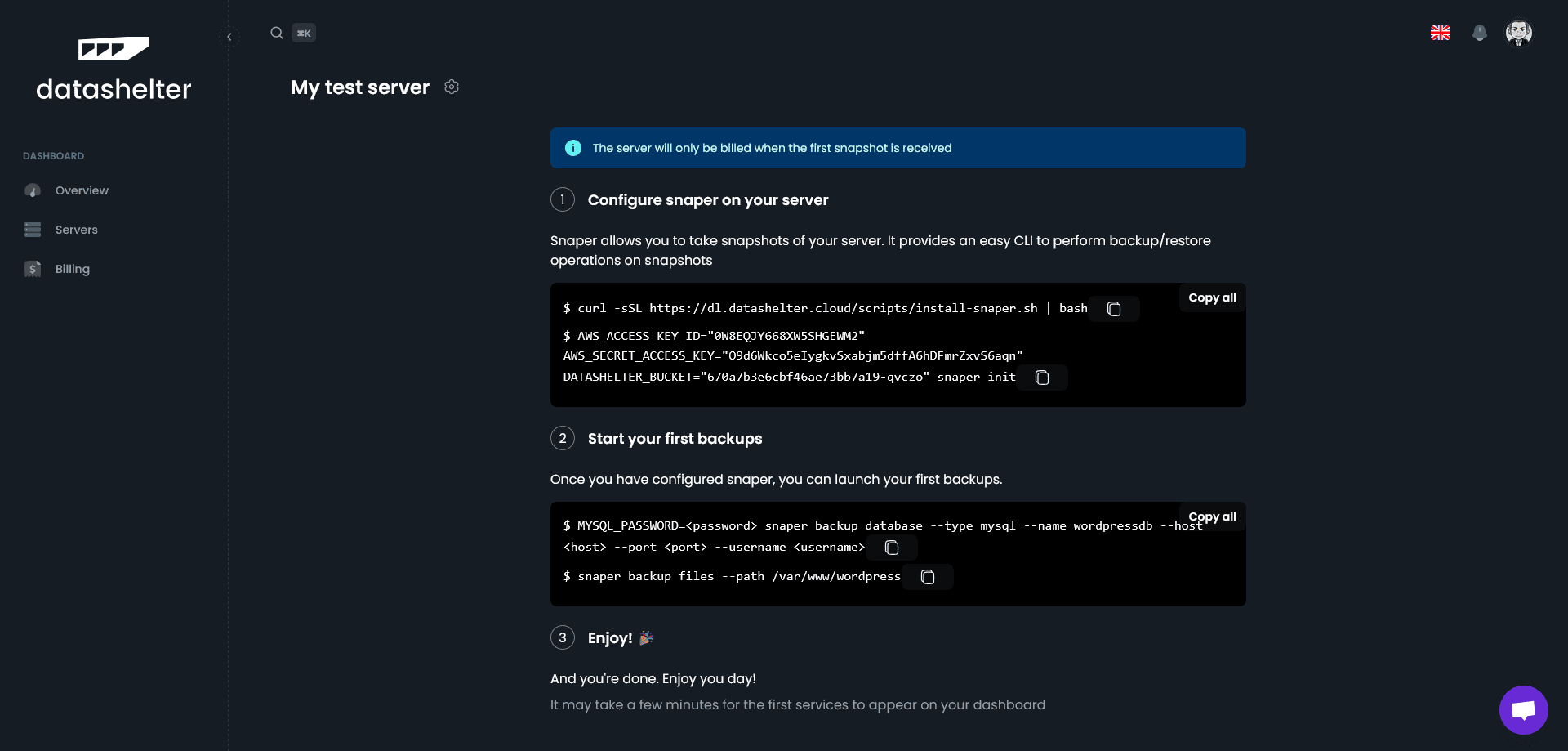Copy the snaper backup files command
The height and width of the screenshot is (751, 1568).
pyautogui.click(x=928, y=577)
